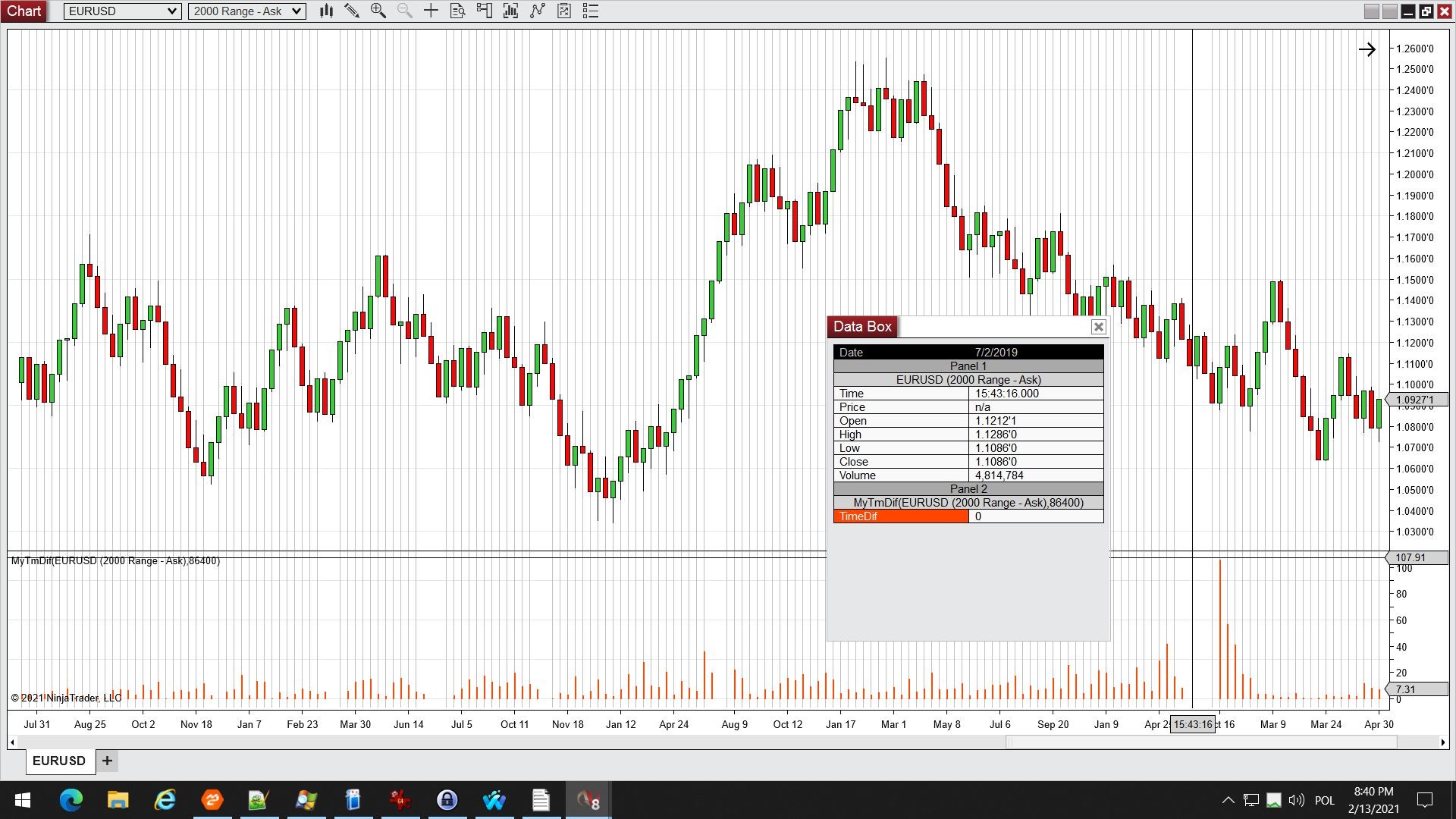Viewport: 1456px width, 819px height.
Task: Click the left scroll arrow below chart
Action: (x=12, y=742)
